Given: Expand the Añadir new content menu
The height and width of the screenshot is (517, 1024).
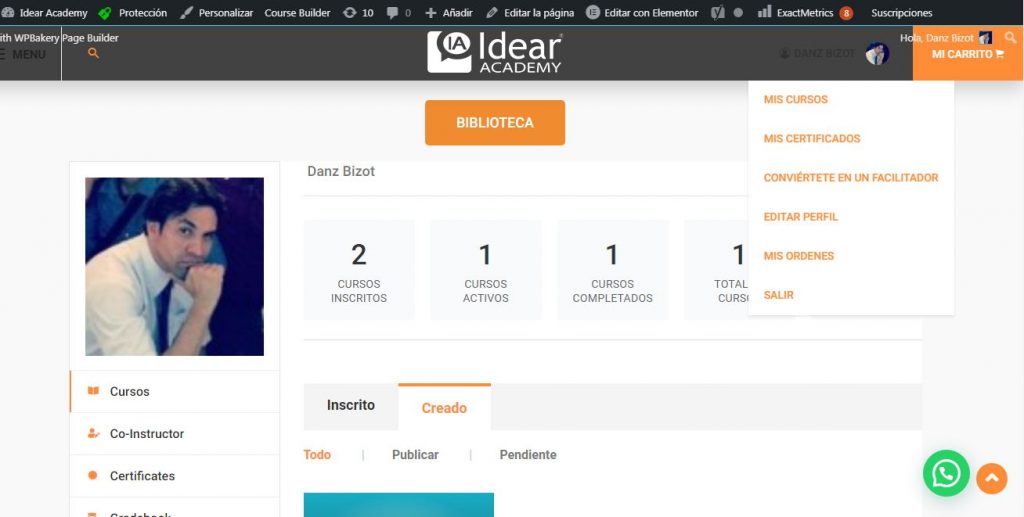Looking at the screenshot, I should tap(448, 13).
